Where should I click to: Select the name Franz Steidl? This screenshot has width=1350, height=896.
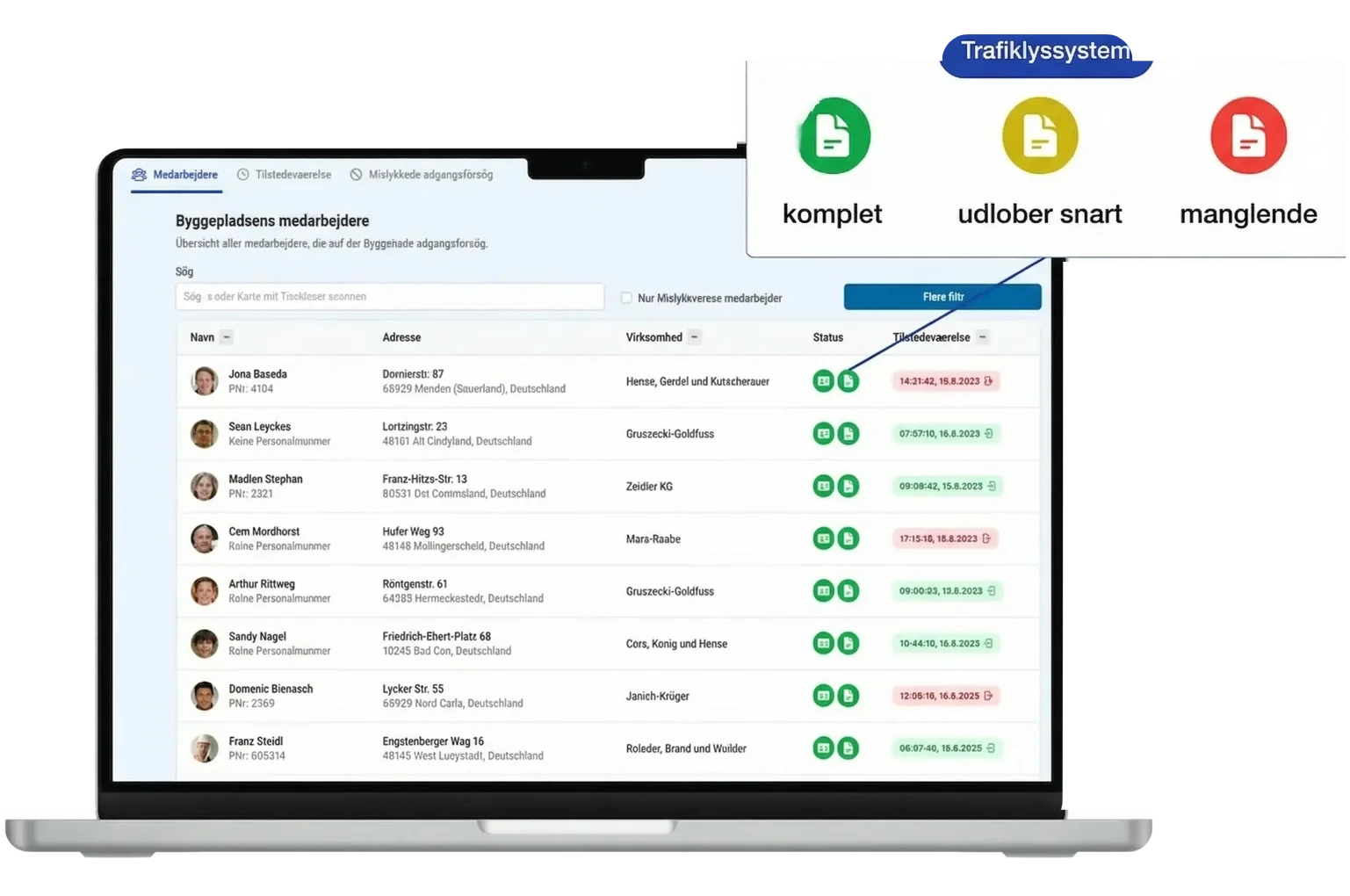[256, 741]
